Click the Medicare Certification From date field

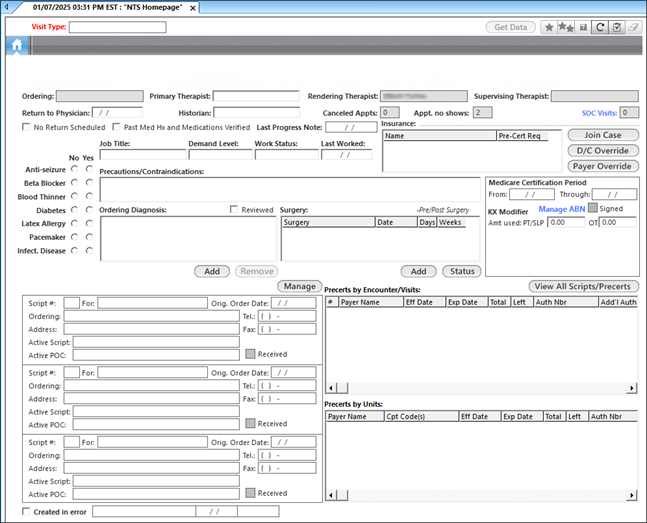[531, 194]
